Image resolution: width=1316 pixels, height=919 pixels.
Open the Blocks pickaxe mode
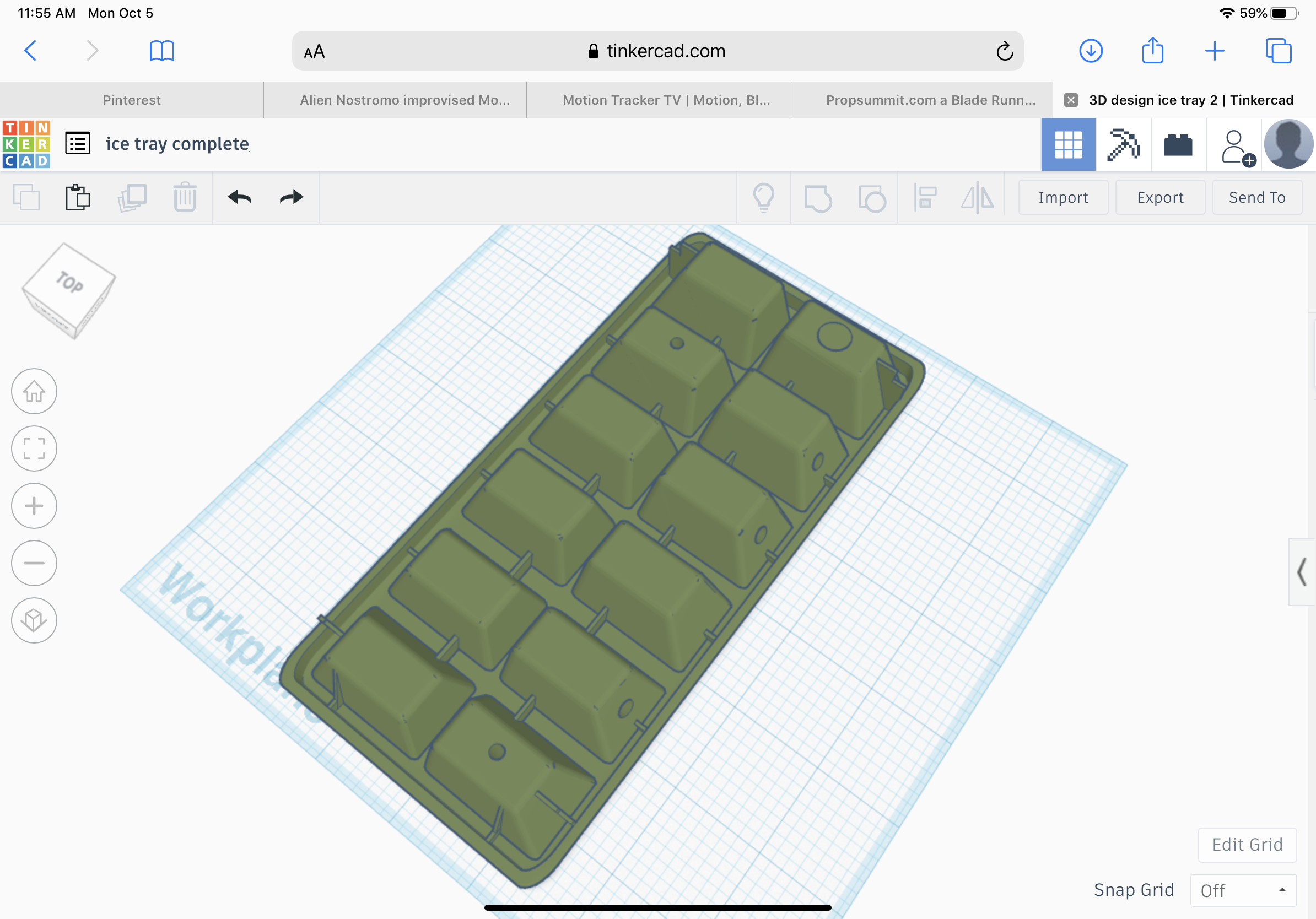1123,144
